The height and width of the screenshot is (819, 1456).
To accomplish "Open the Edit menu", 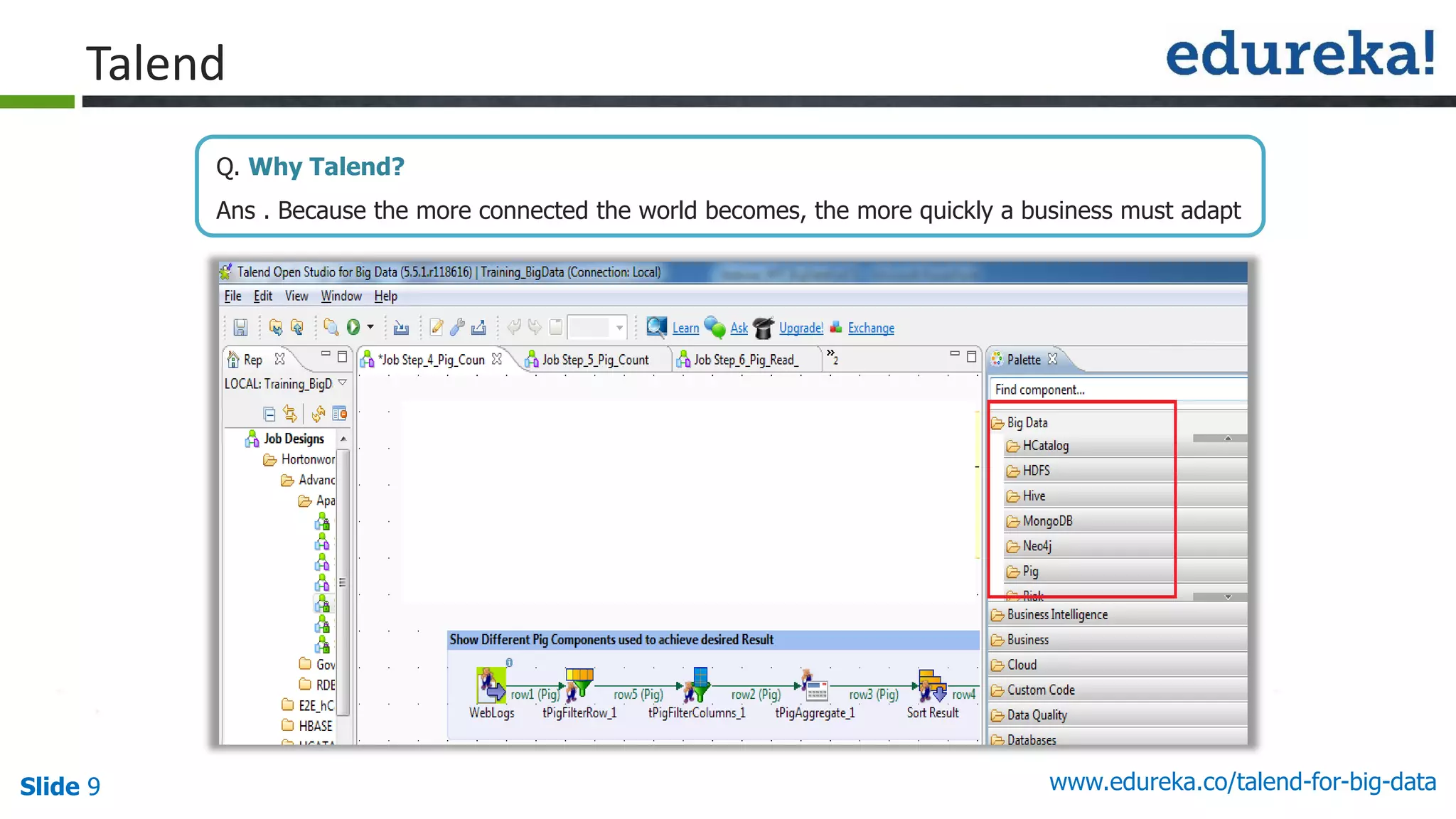I will tap(263, 296).
